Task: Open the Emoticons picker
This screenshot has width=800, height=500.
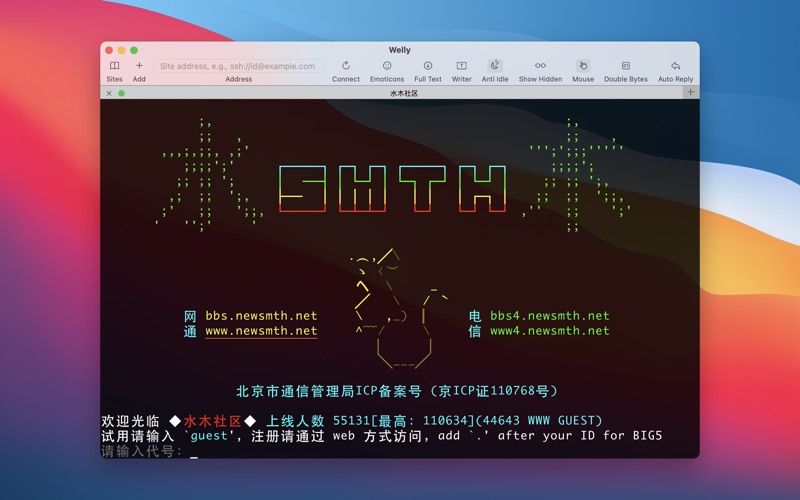Action: 387,71
